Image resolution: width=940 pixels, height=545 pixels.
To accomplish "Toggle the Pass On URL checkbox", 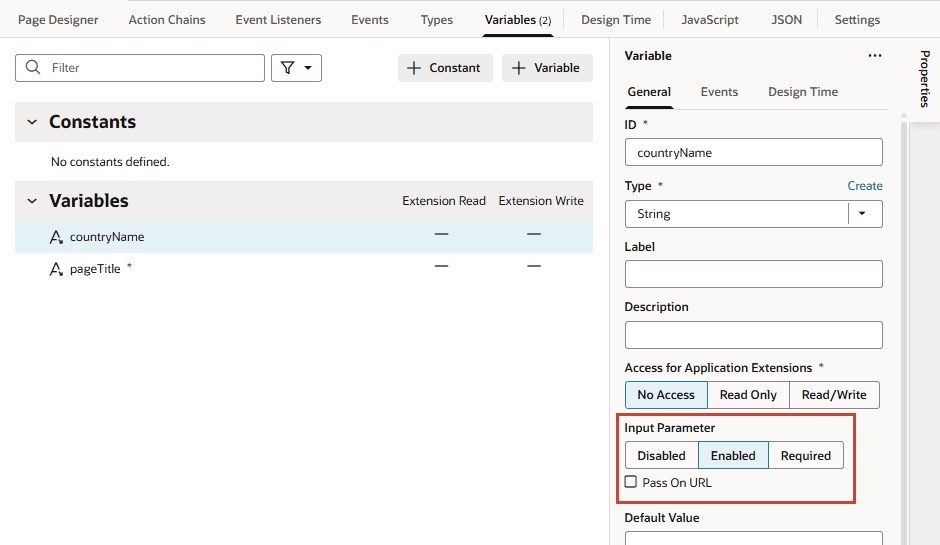I will [631, 481].
